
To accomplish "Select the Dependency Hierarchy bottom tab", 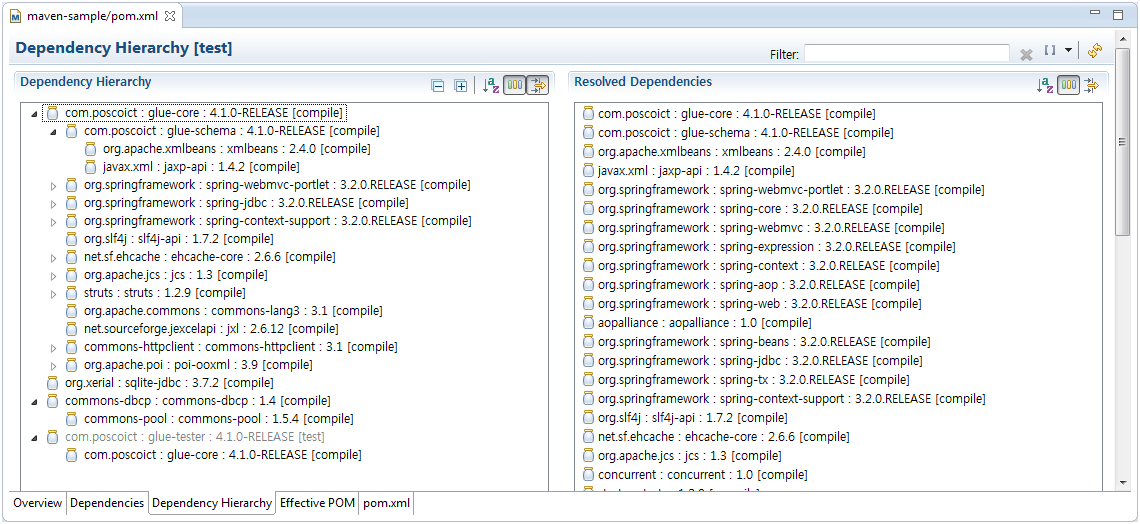I will click(x=212, y=503).
